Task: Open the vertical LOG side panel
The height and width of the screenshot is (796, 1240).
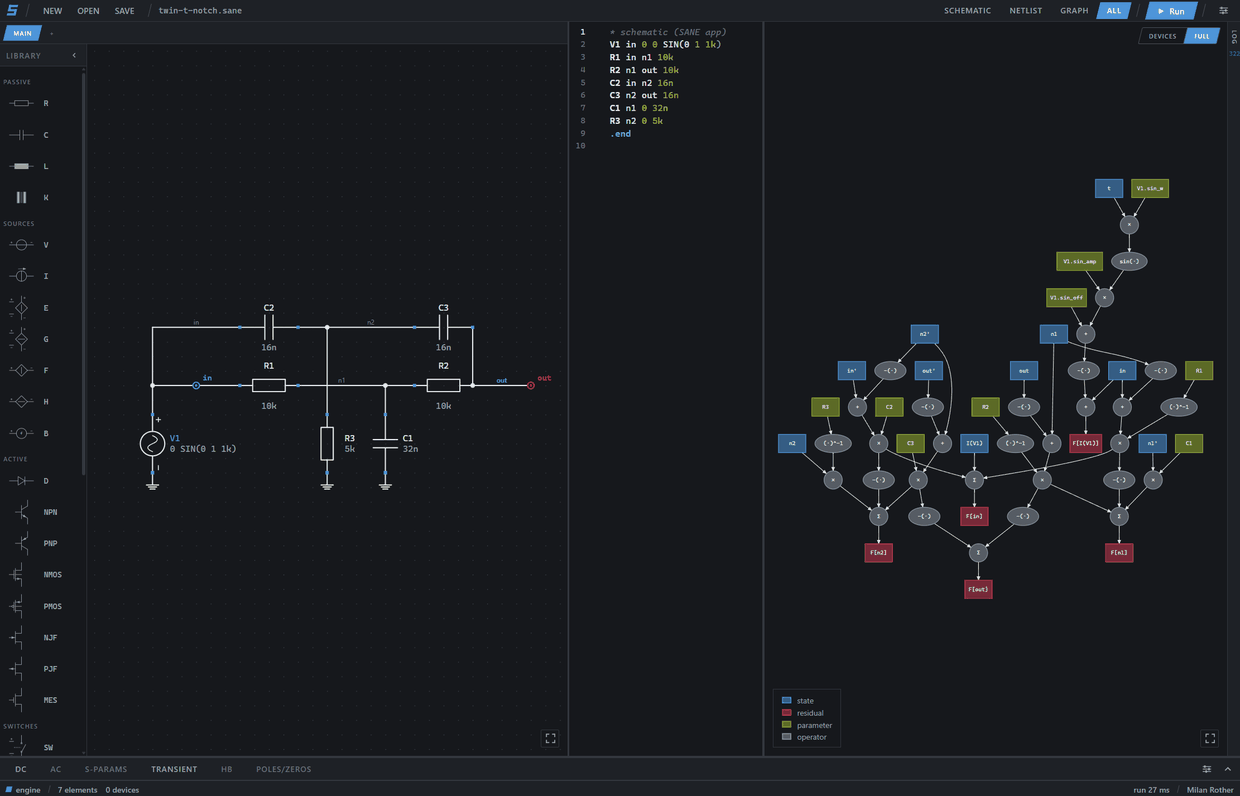Action: coord(1234,35)
